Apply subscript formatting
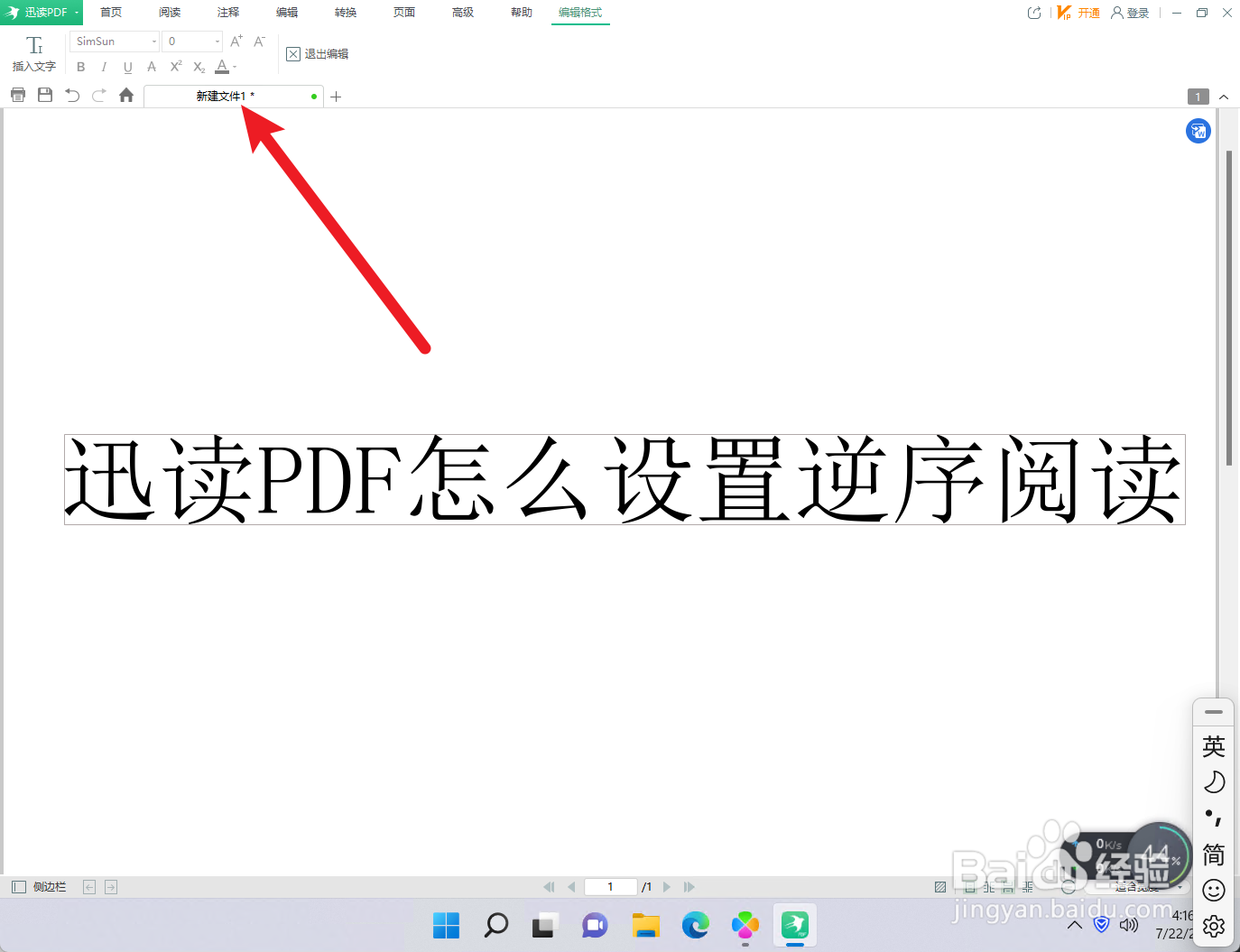The width and height of the screenshot is (1240, 952). (x=199, y=67)
